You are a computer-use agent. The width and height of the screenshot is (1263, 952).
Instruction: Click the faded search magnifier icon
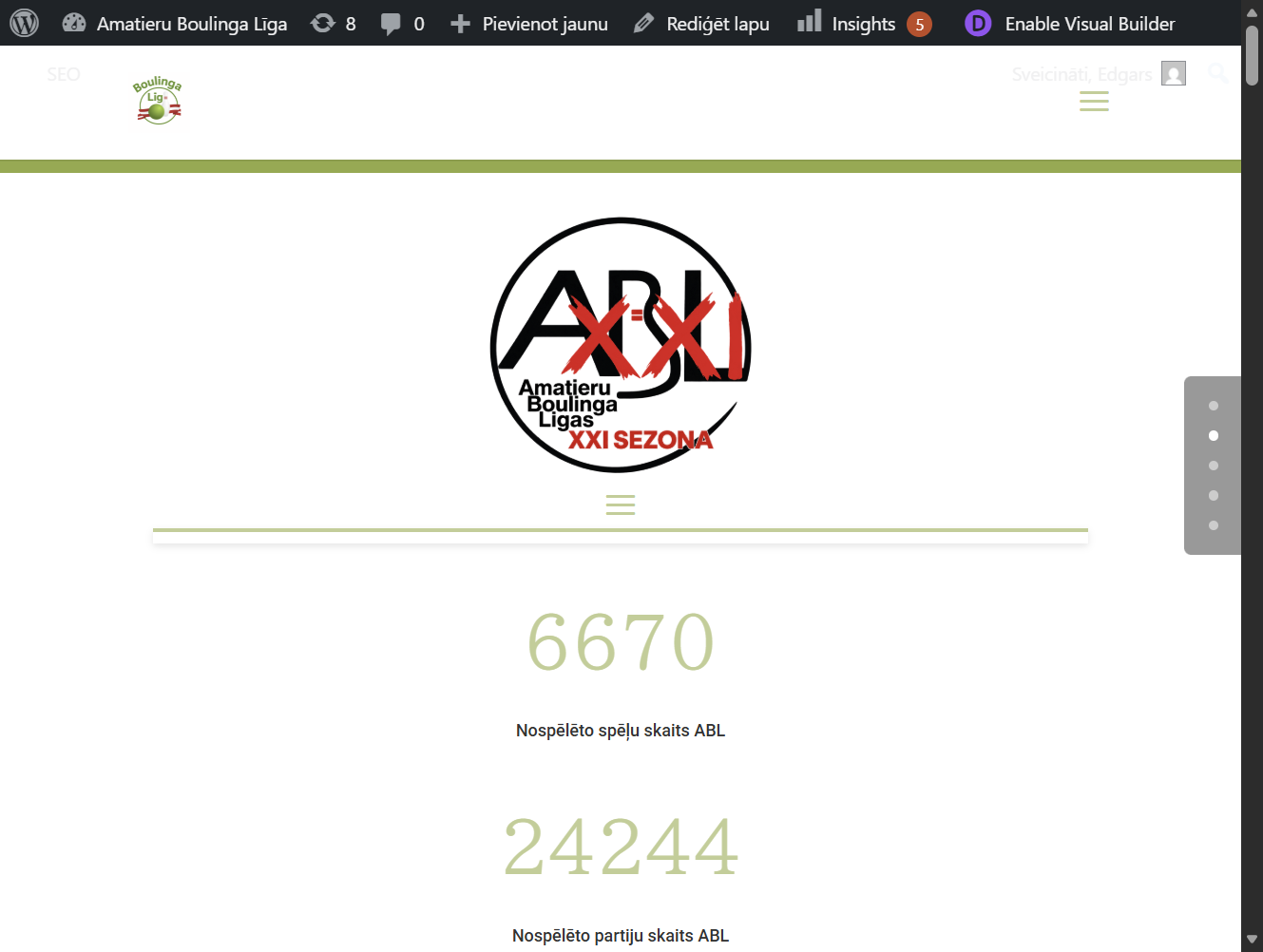click(1217, 73)
